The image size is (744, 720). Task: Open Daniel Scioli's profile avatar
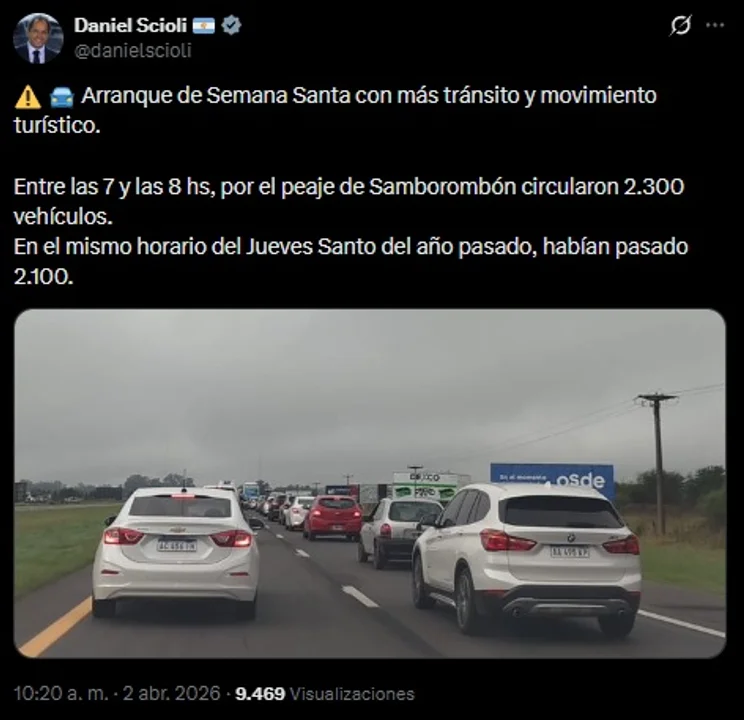[x=38, y=38]
